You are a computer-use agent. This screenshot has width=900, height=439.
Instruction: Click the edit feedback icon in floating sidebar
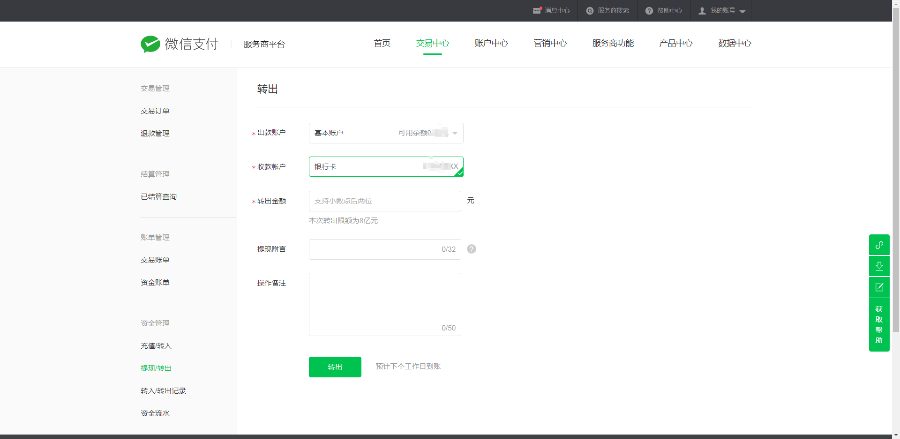click(x=879, y=287)
